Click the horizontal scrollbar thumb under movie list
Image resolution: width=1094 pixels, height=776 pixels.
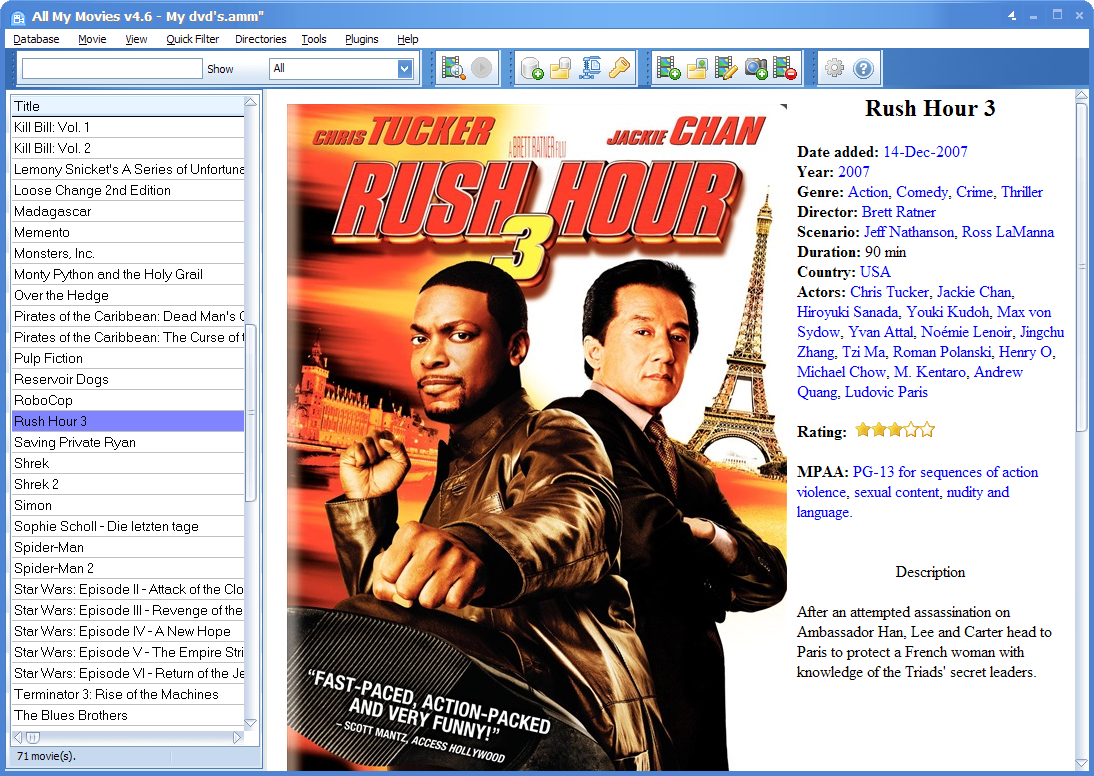pos(33,738)
